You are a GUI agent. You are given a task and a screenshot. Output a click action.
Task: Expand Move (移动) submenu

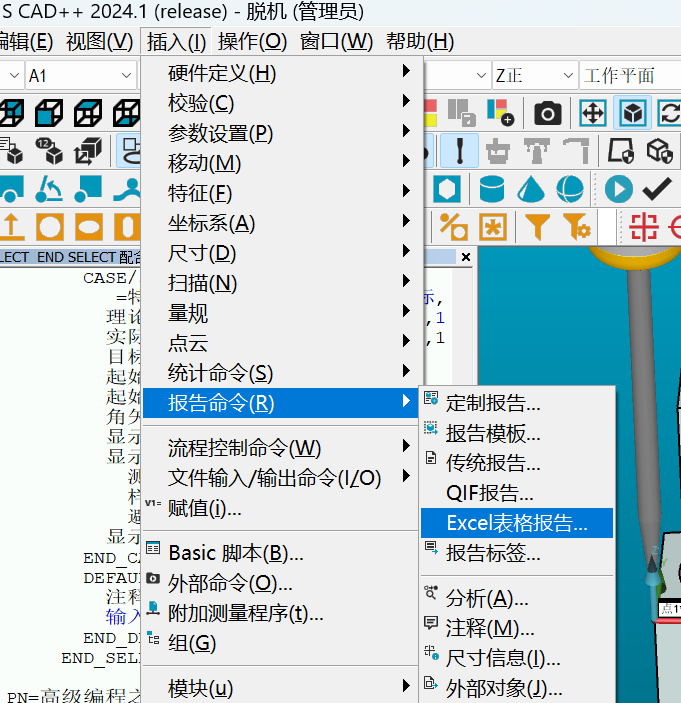pyautogui.click(x=282, y=163)
